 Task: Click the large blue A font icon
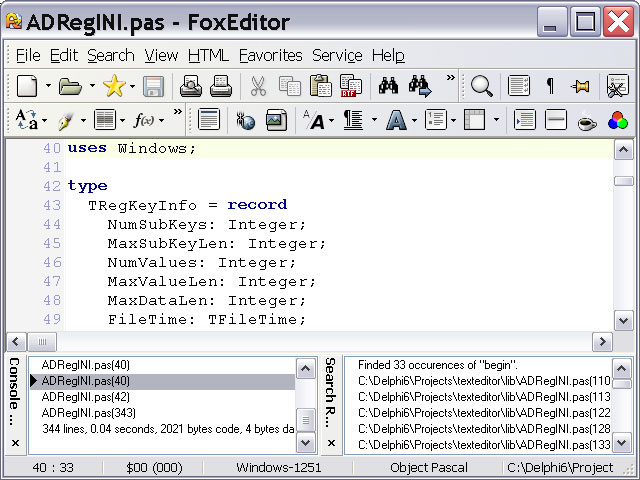coord(396,120)
